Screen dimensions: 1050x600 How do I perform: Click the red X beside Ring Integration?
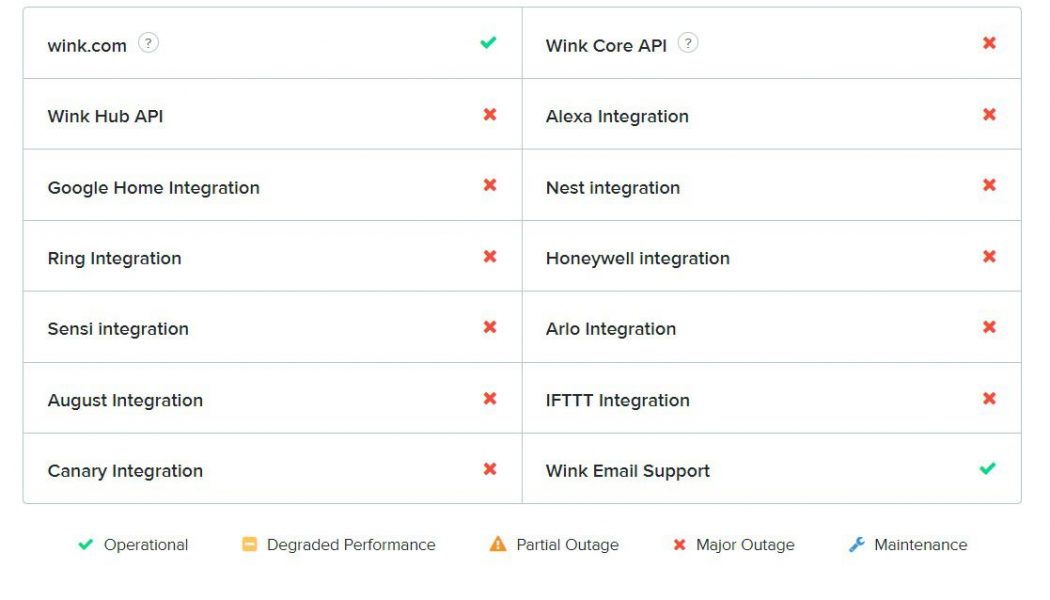(x=488, y=256)
